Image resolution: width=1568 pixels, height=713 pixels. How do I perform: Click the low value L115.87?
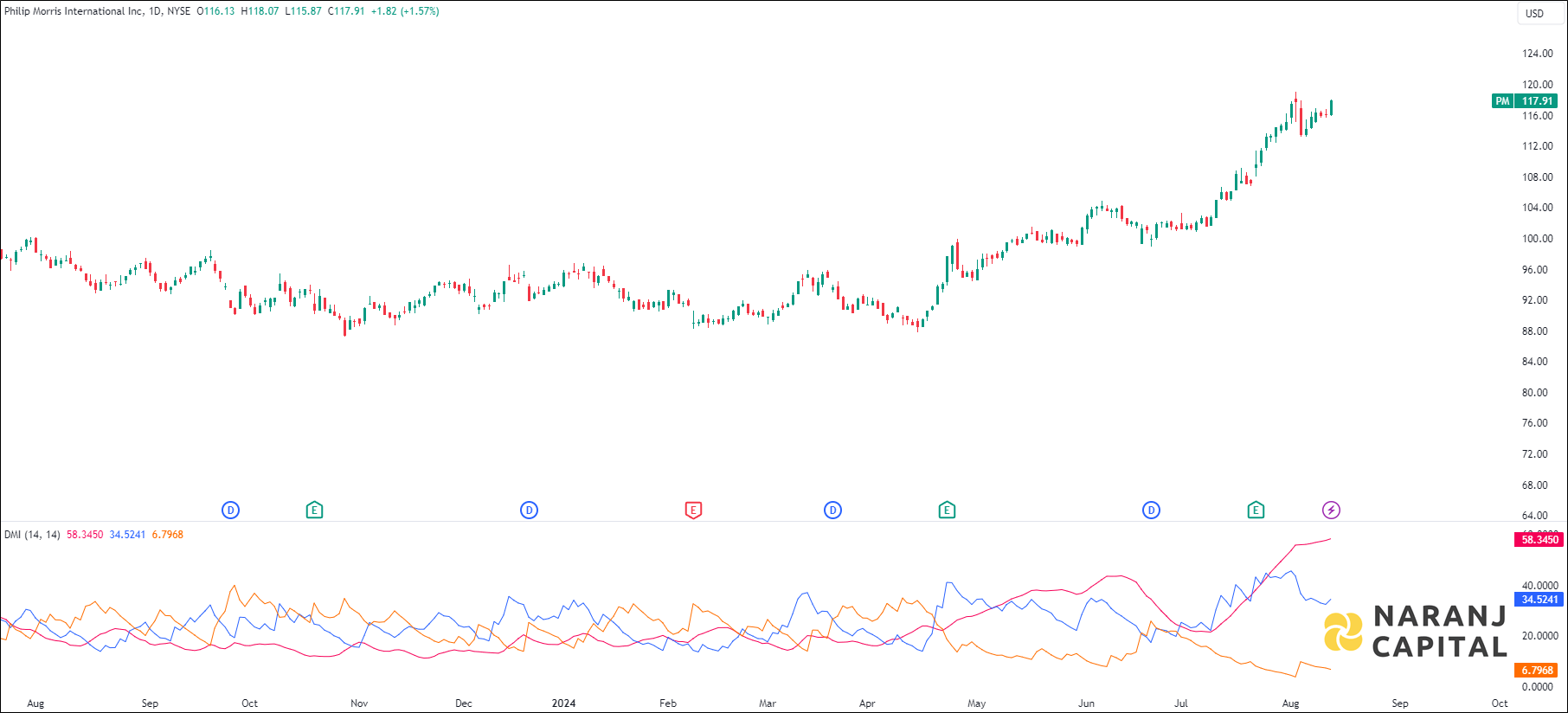pyautogui.click(x=303, y=11)
